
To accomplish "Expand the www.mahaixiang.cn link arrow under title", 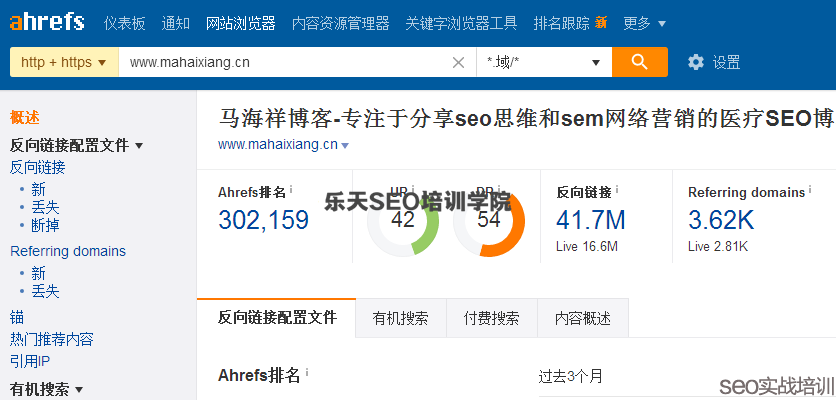I will pyautogui.click(x=345, y=146).
